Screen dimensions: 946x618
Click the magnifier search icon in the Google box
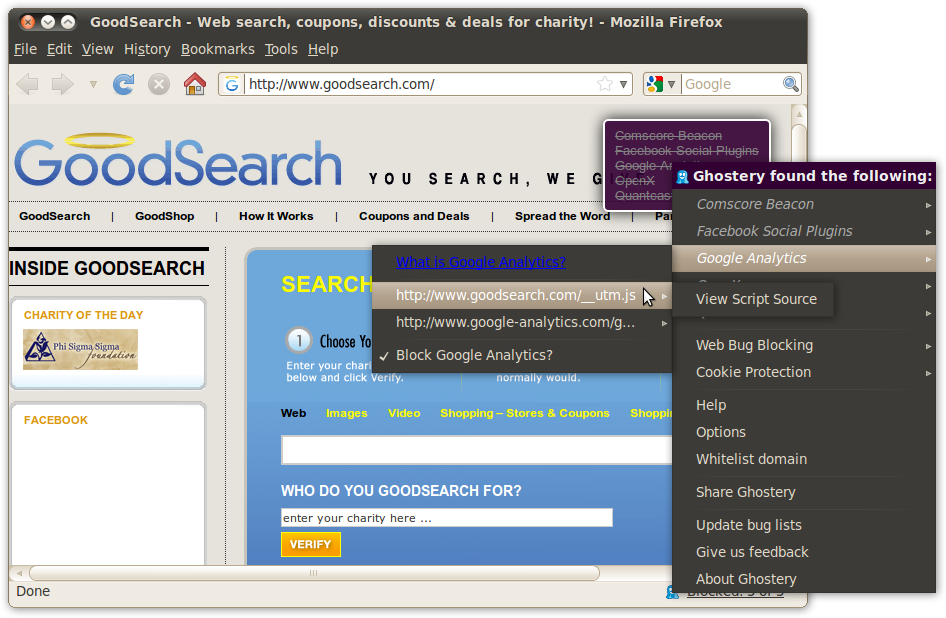point(790,84)
